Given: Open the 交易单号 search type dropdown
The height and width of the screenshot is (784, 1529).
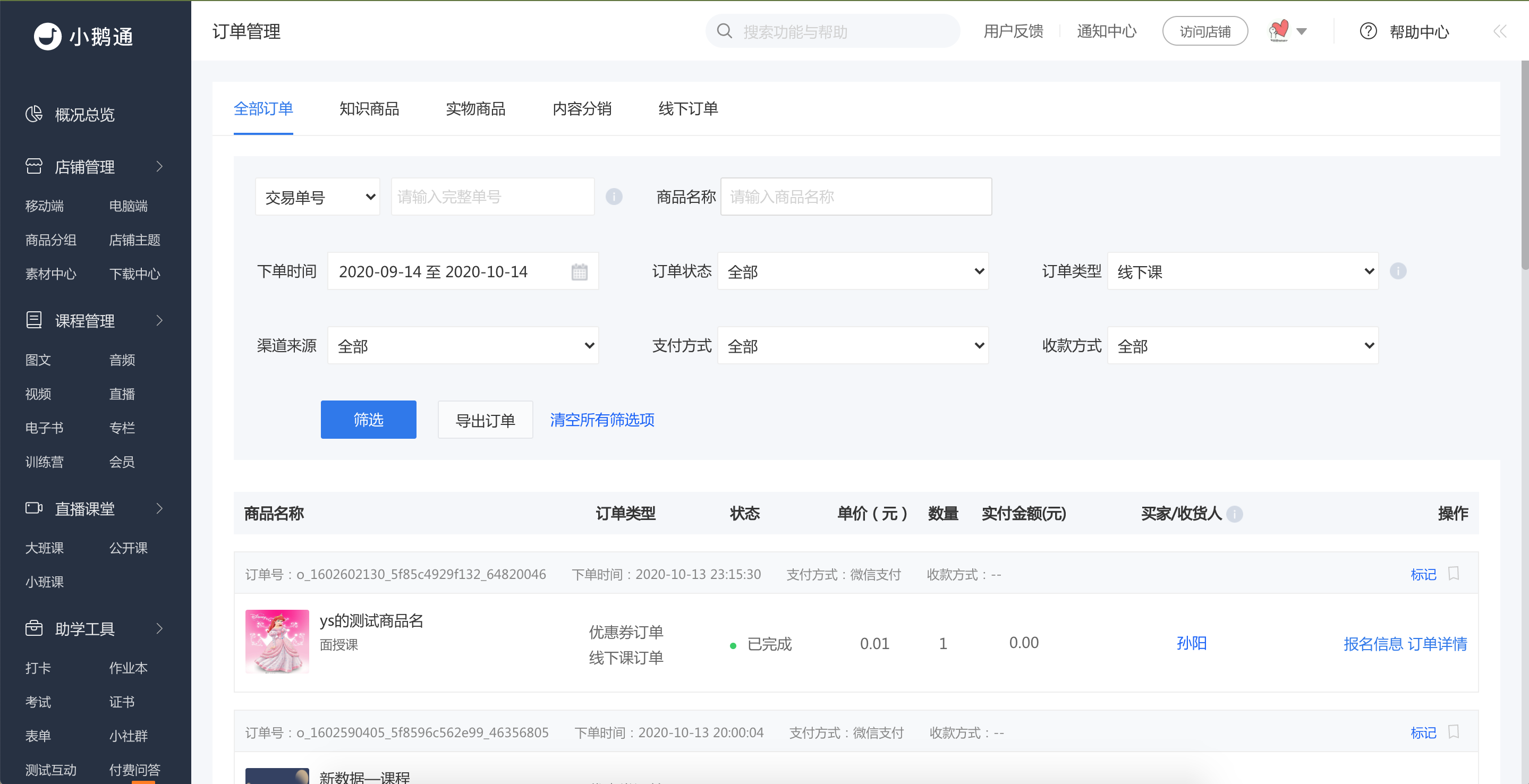Looking at the screenshot, I should pos(318,197).
